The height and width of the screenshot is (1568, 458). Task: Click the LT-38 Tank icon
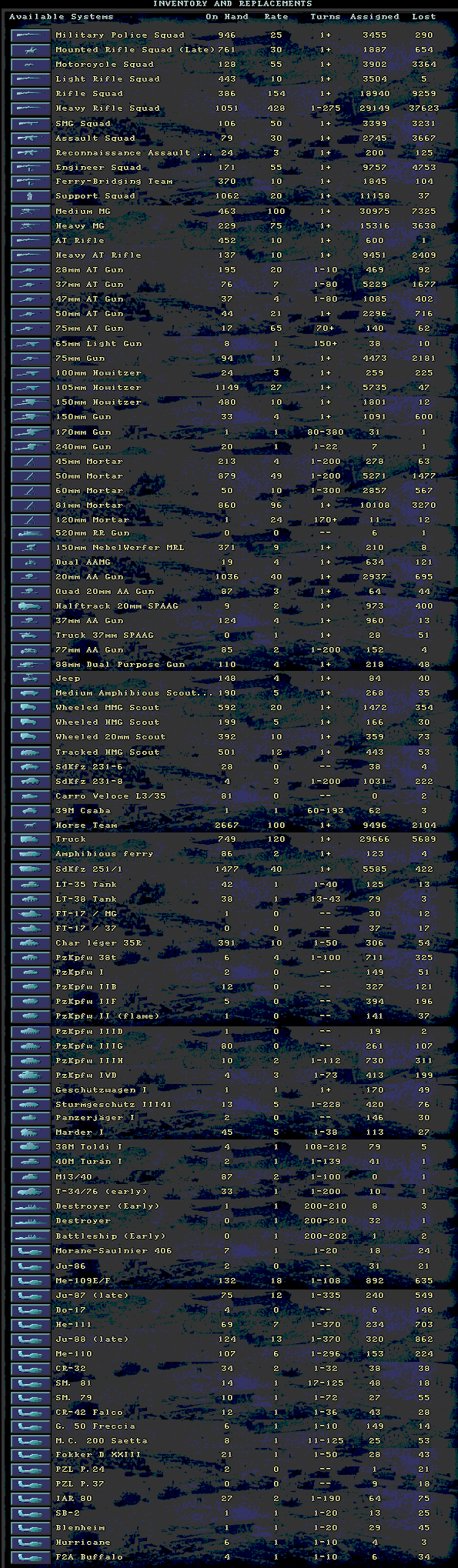pyautogui.click(x=31, y=899)
